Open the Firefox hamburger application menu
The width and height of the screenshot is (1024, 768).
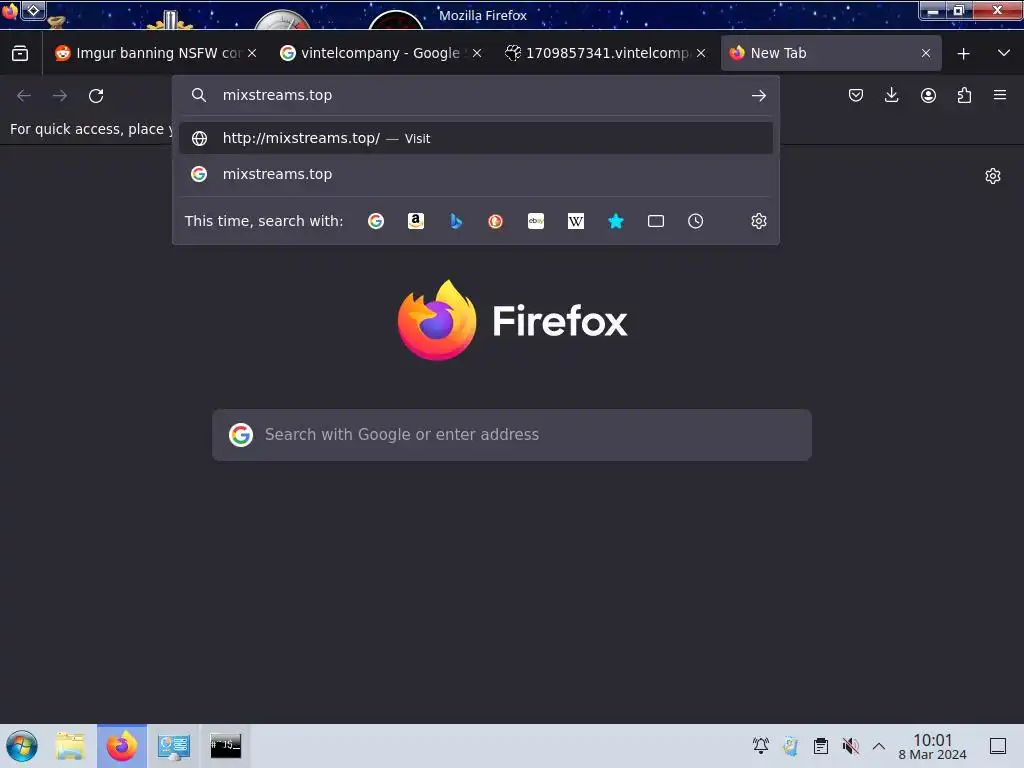pyautogui.click(x=1000, y=95)
